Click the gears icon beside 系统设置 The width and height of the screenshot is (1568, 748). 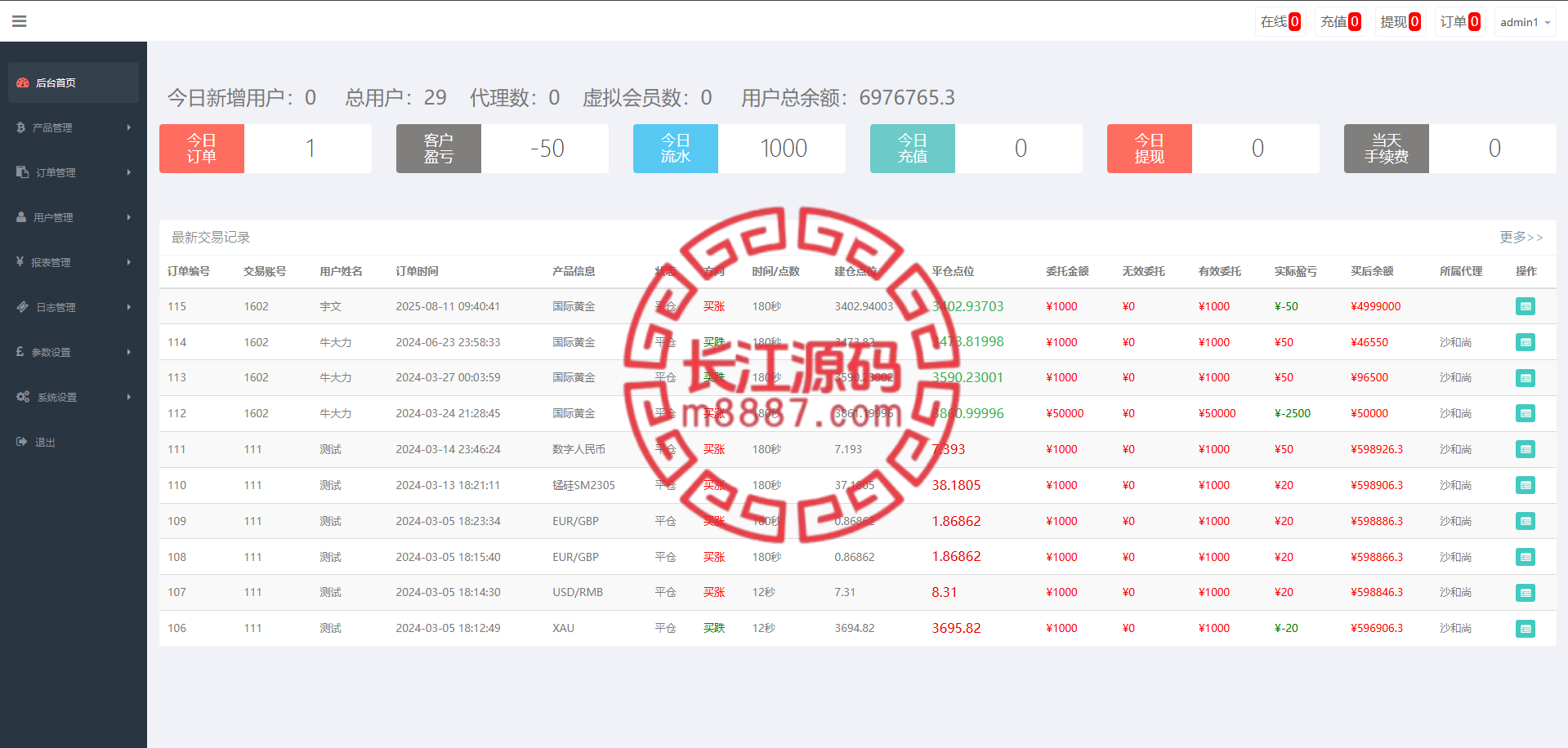pyautogui.click(x=23, y=397)
